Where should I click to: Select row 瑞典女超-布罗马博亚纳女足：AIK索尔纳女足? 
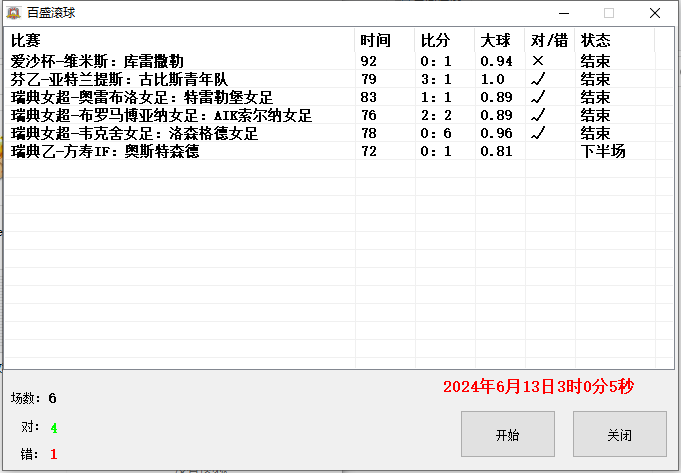[339, 115]
